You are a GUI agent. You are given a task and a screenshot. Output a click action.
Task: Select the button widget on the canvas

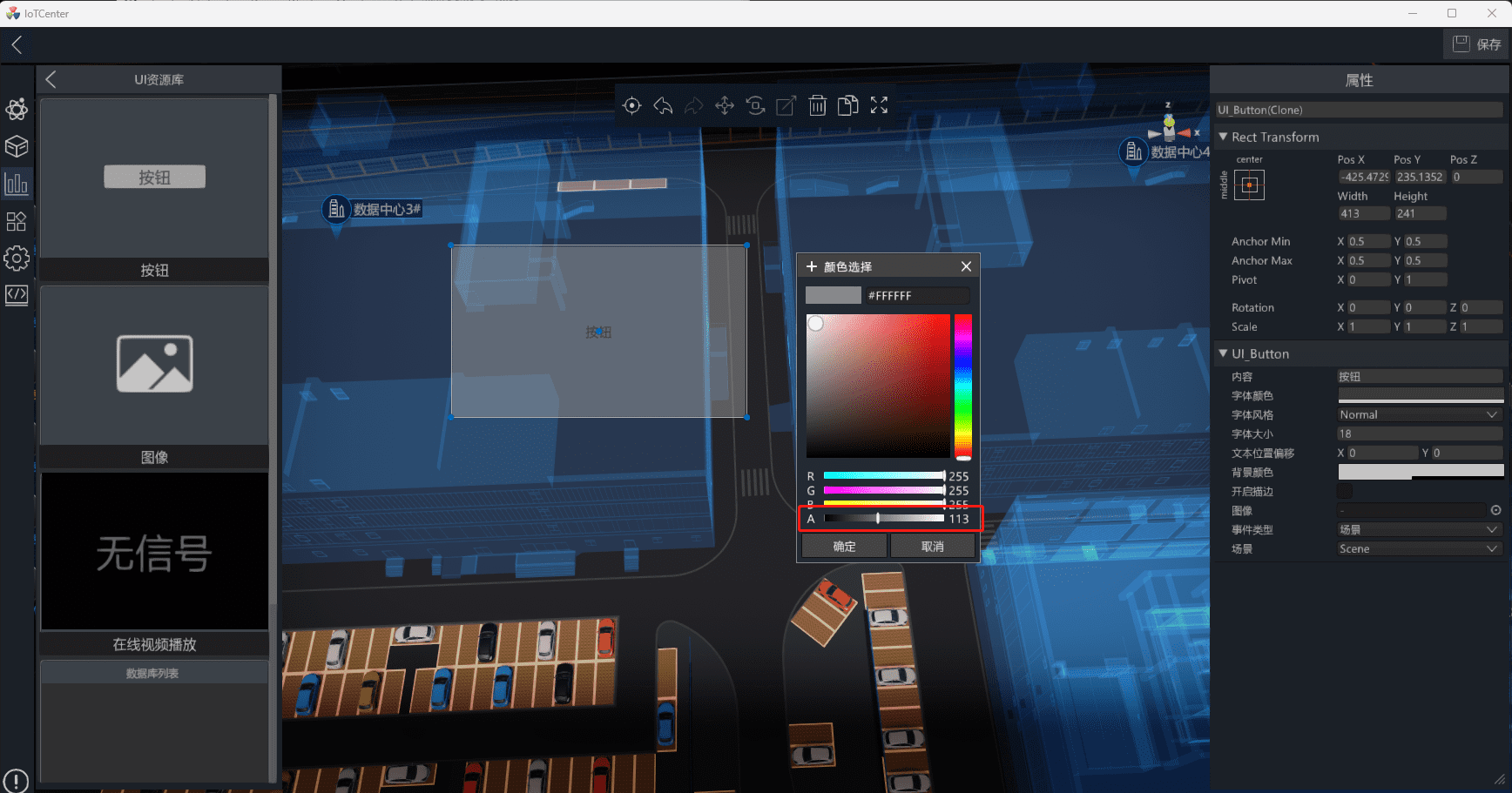598,332
